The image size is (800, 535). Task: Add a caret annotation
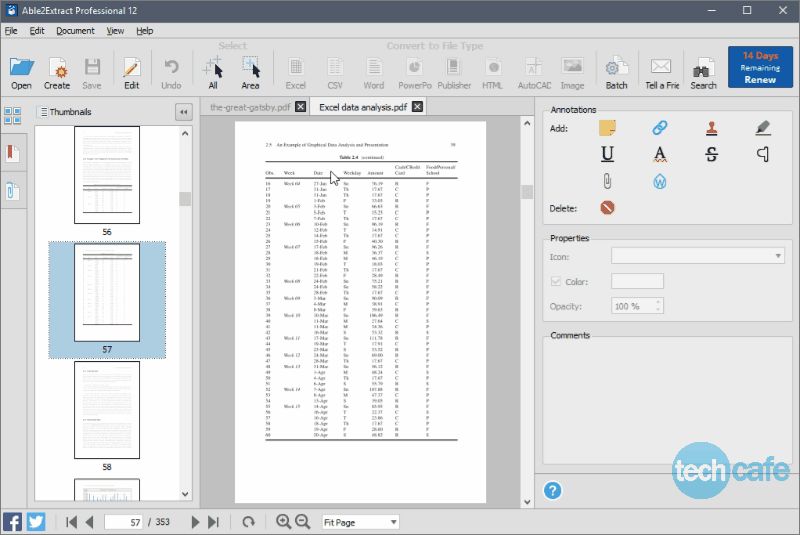point(763,154)
